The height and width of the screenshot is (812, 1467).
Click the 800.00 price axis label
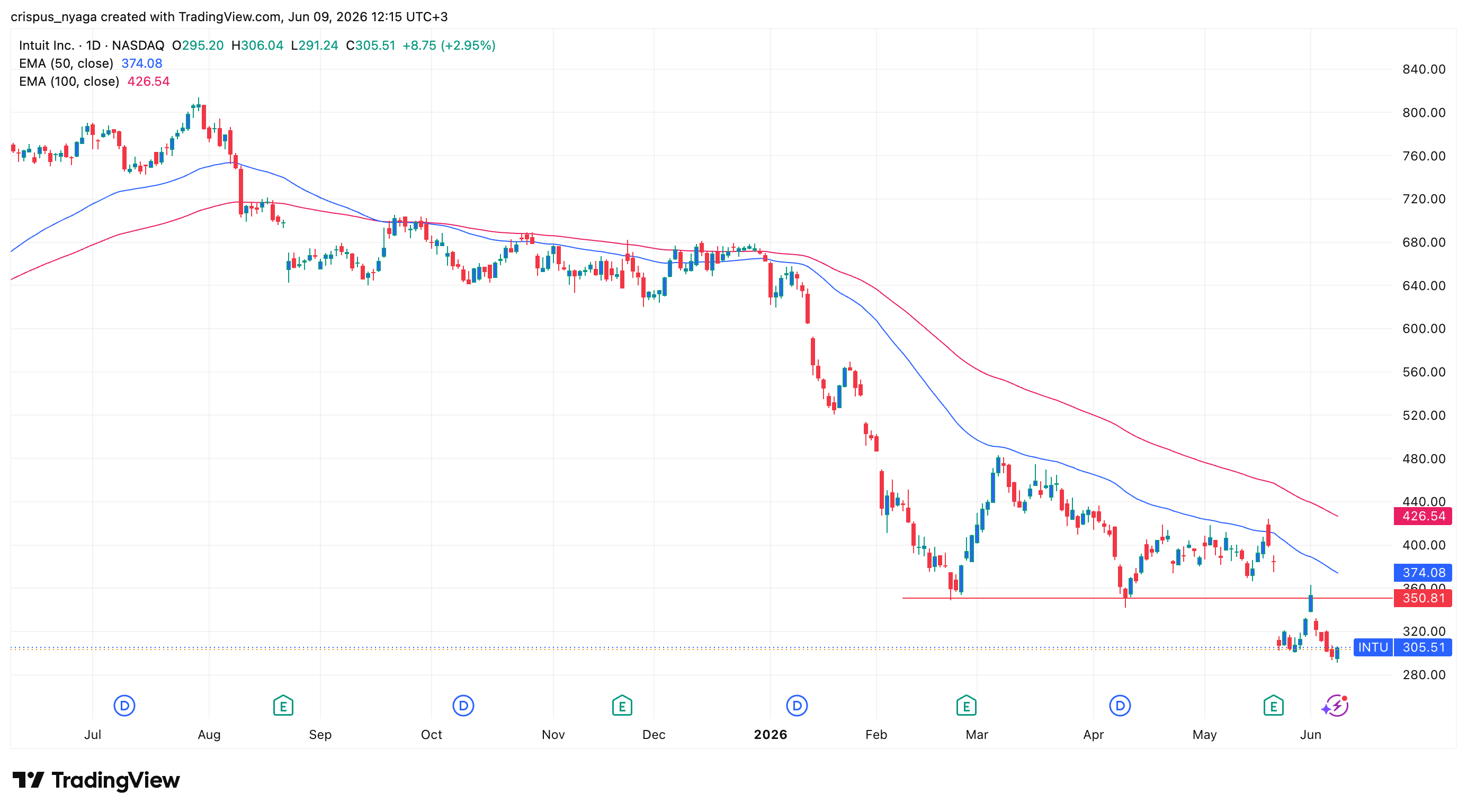tap(1424, 113)
